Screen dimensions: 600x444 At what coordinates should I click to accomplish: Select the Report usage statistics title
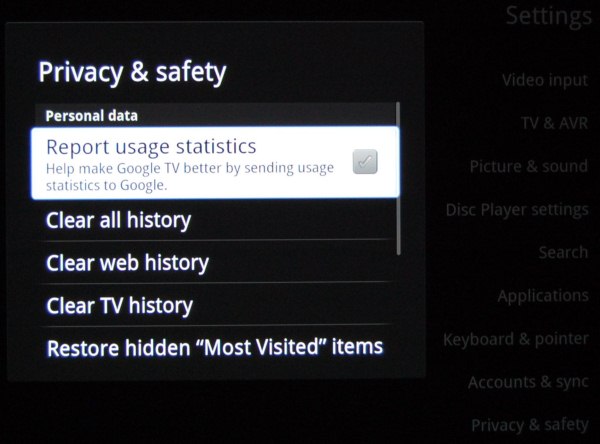point(151,147)
